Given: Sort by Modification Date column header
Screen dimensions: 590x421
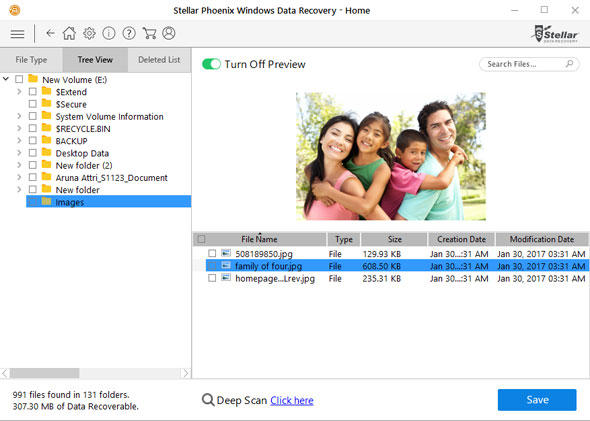Looking at the screenshot, I should [542, 239].
